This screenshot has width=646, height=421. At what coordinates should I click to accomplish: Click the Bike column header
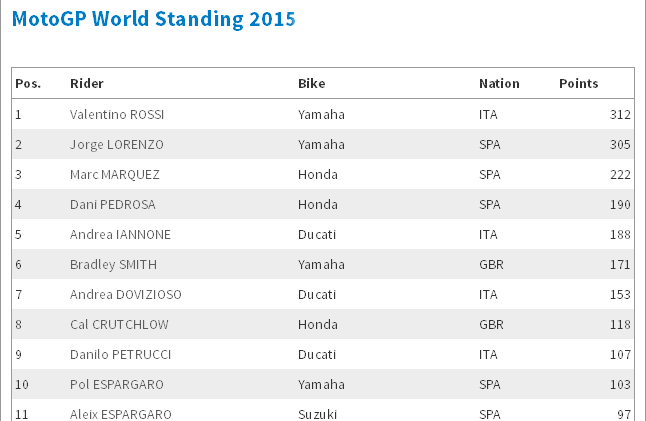point(311,84)
